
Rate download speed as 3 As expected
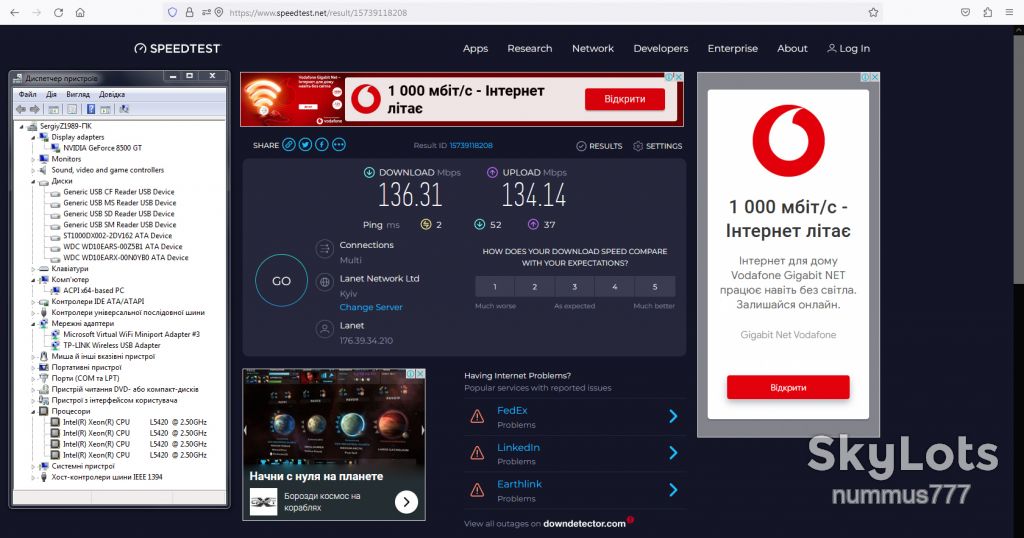click(575, 287)
